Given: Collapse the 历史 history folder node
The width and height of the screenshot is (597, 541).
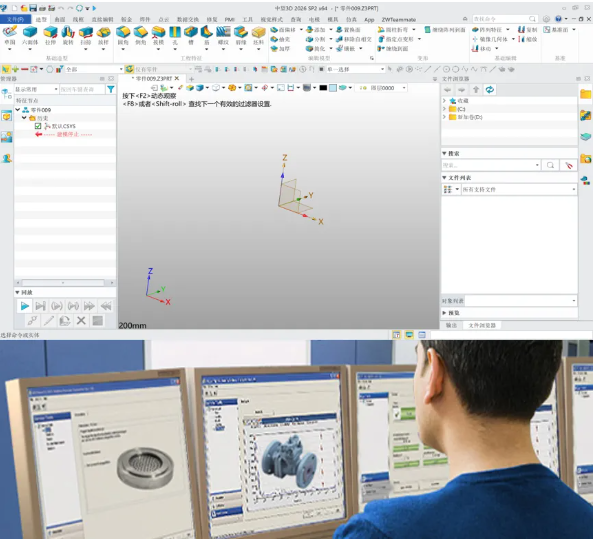Looking at the screenshot, I should 24,118.
